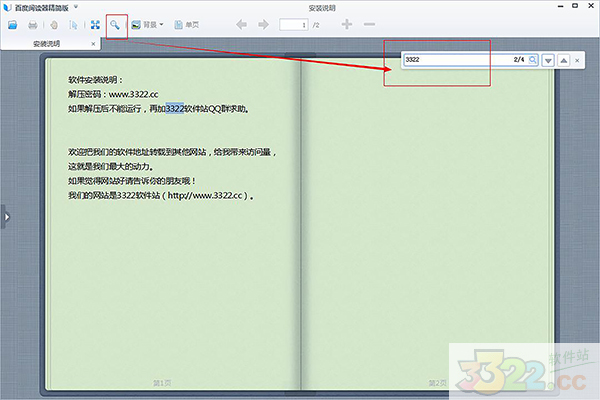Select the Hand pan tool
This screenshot has height=400, width=600.
point(54,25)
